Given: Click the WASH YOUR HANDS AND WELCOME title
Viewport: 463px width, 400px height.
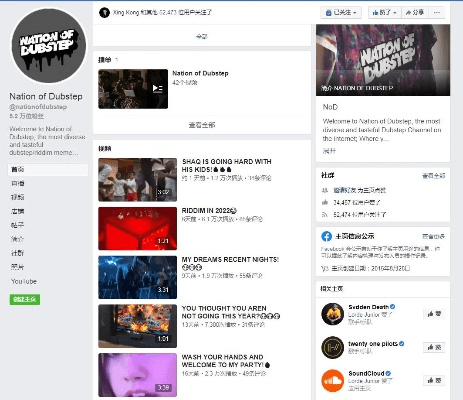Looking at the screenshot, I should pos(226,361).
